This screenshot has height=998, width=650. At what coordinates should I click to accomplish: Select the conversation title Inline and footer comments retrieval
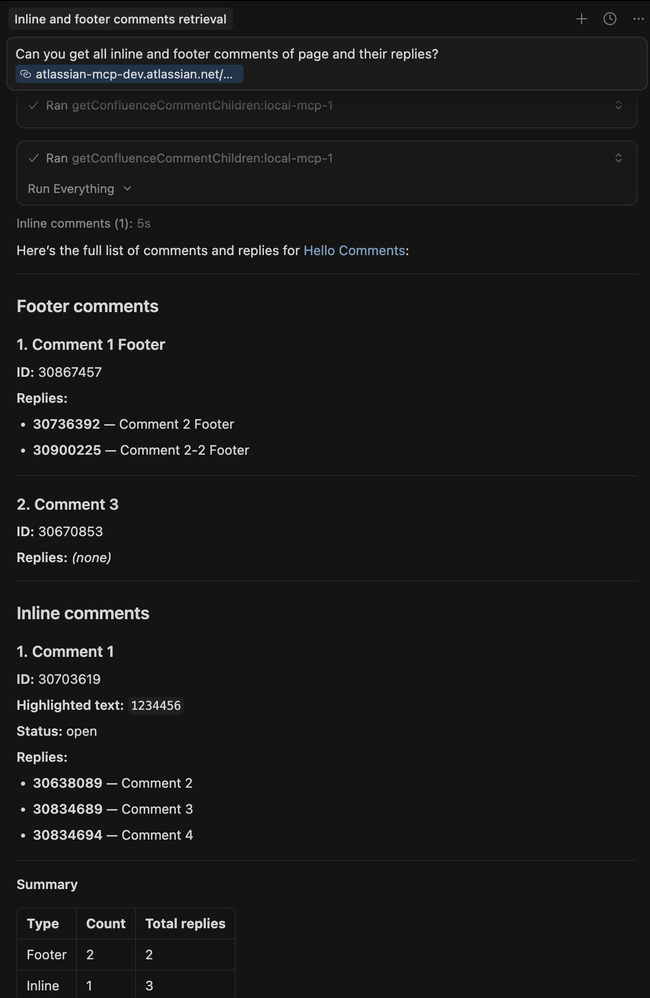120,18
